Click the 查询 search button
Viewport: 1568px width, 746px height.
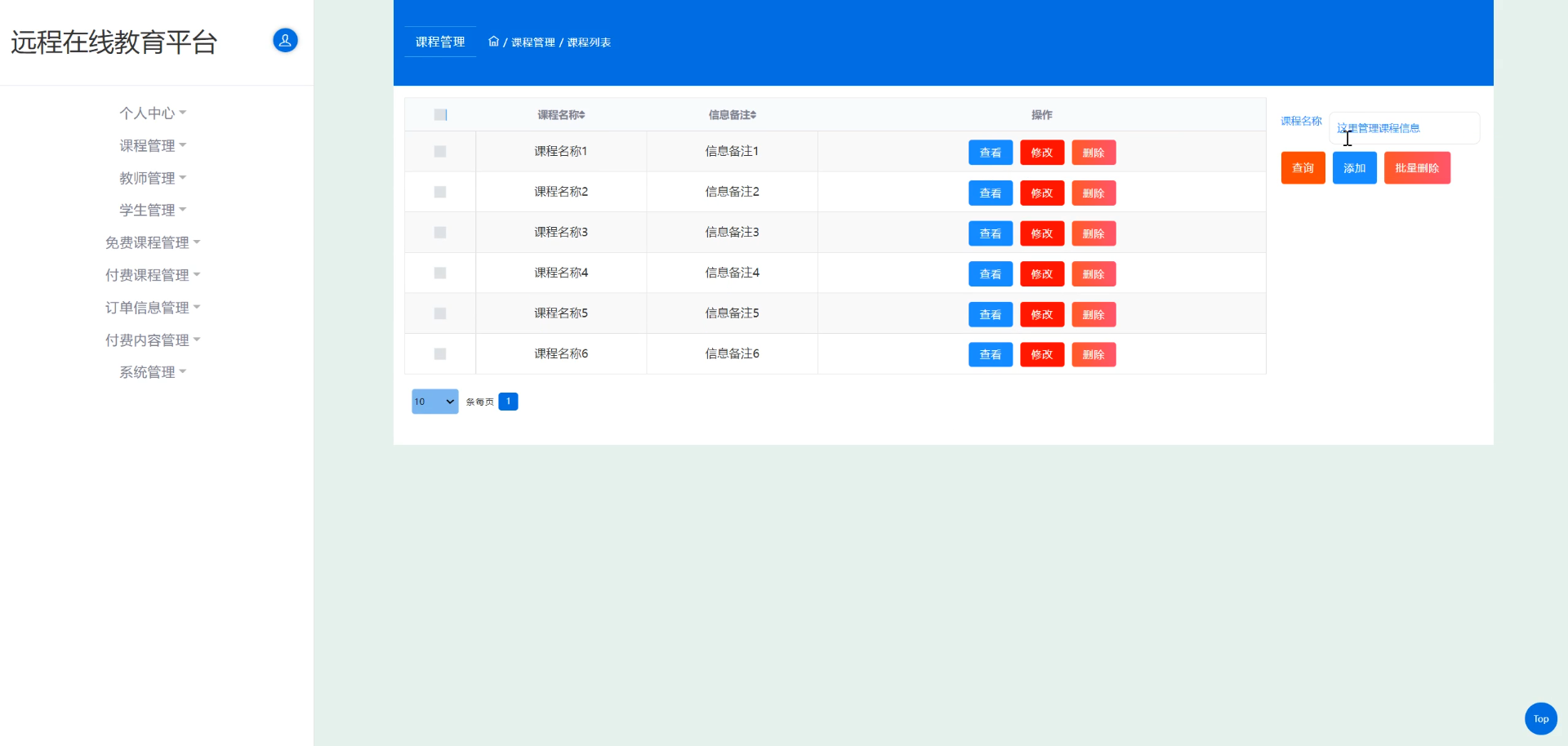(1303, 168)
